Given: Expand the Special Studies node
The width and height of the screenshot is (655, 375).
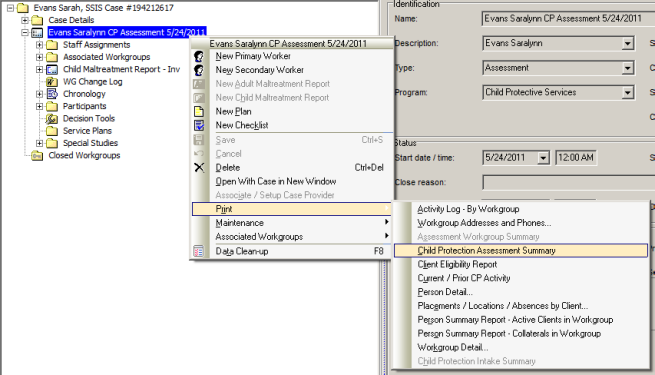Looking at the screenshot, I should [40, 143].
